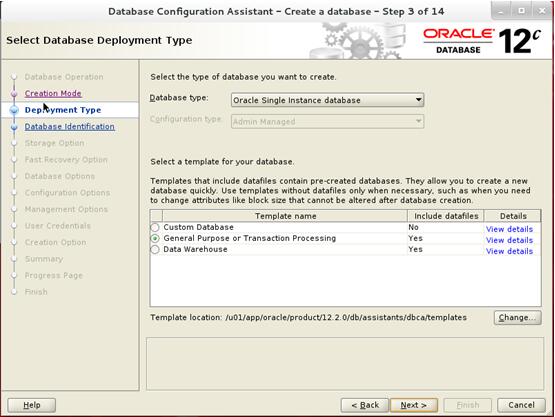
Task: Choose the Data Warehouse template radio
Action: [x=155, y=250]
